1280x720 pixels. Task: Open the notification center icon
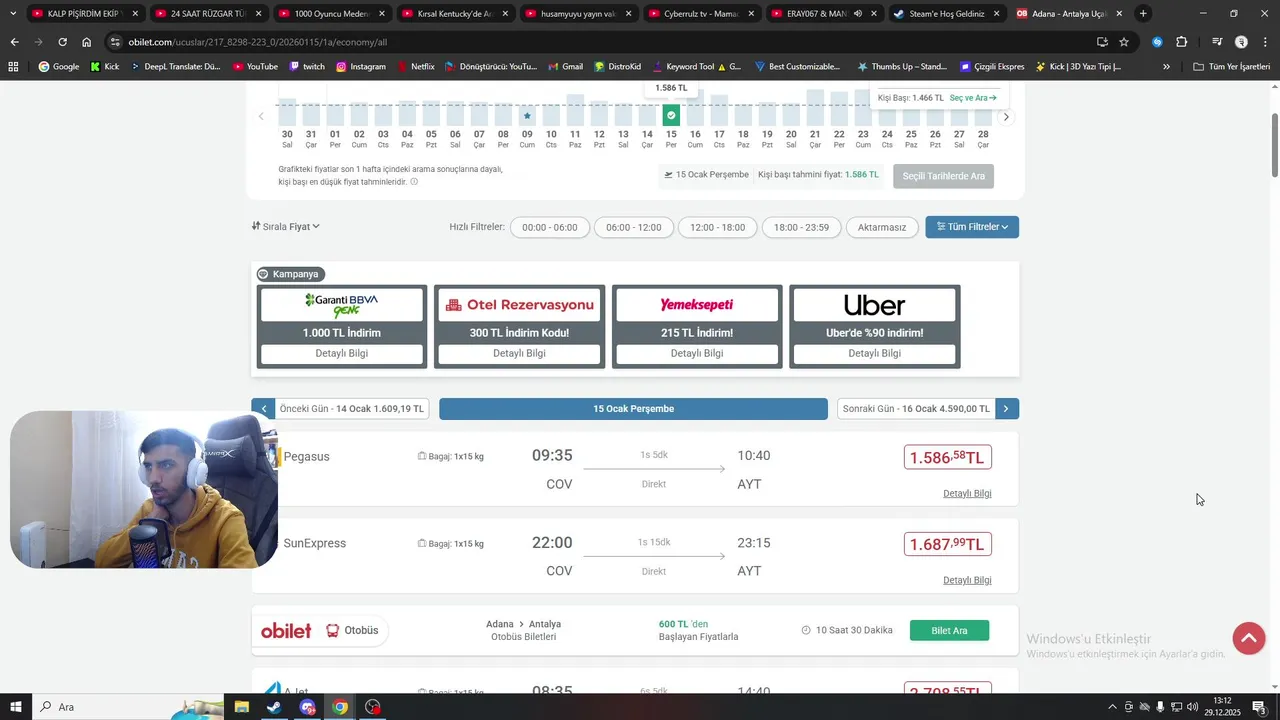pos(1259,707)
